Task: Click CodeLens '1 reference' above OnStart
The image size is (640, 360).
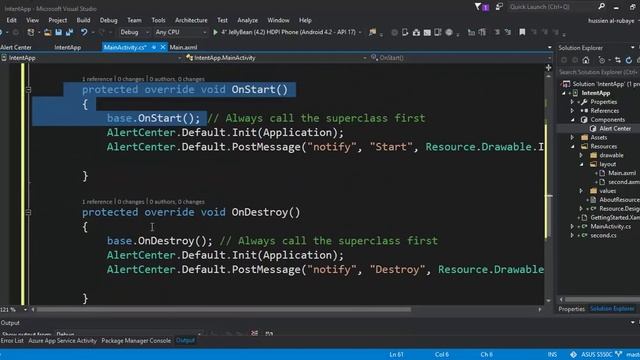Action: (x=97, y=79)
